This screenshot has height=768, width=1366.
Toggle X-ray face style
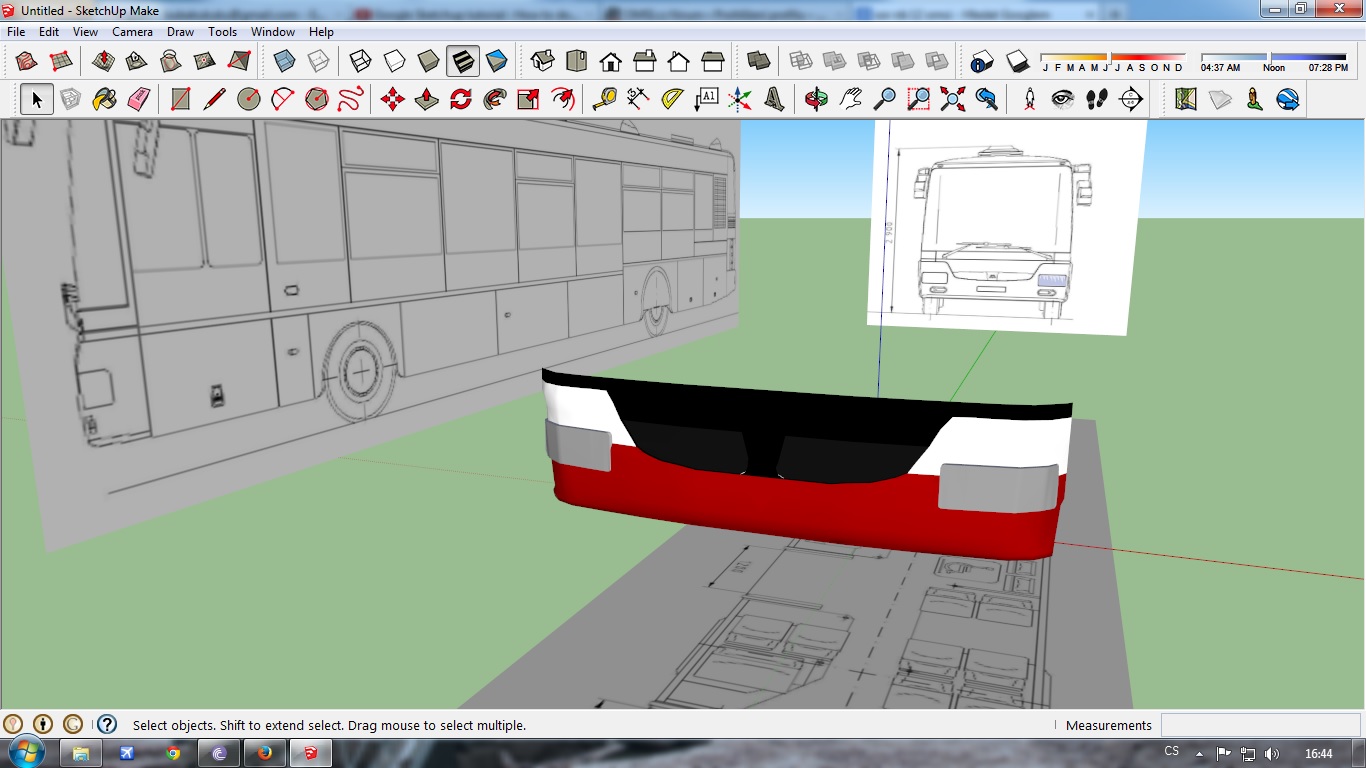(284, 61)
